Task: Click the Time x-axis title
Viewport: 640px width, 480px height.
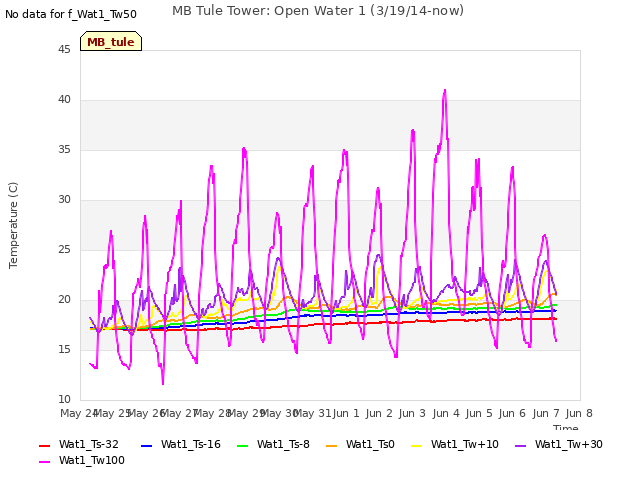Action: [x=566, y=427]
